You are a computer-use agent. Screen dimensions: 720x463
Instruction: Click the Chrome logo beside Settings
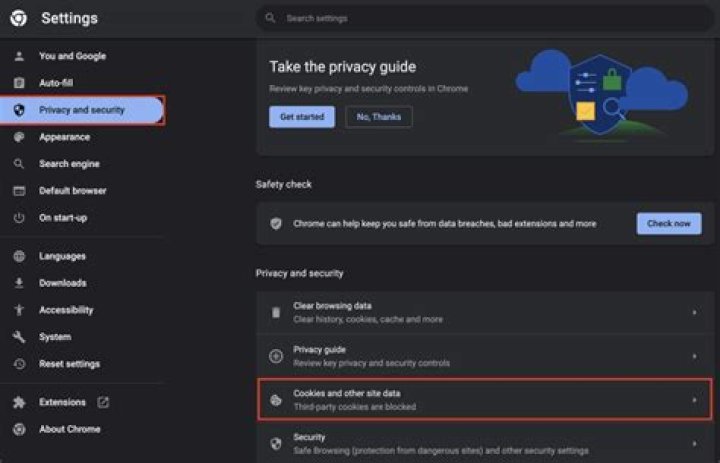click(x=18, y=18)
